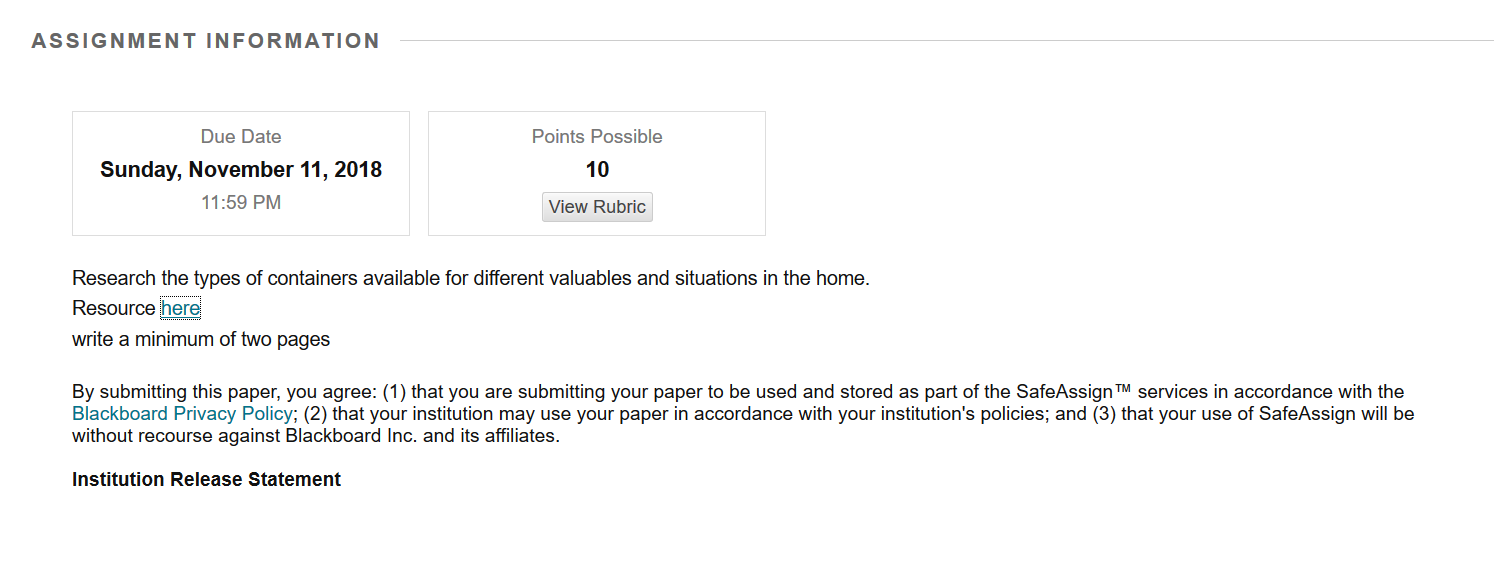Click the "without recourse against" phrase
This screenshot has height=569, width=1494.
point(176,436)
